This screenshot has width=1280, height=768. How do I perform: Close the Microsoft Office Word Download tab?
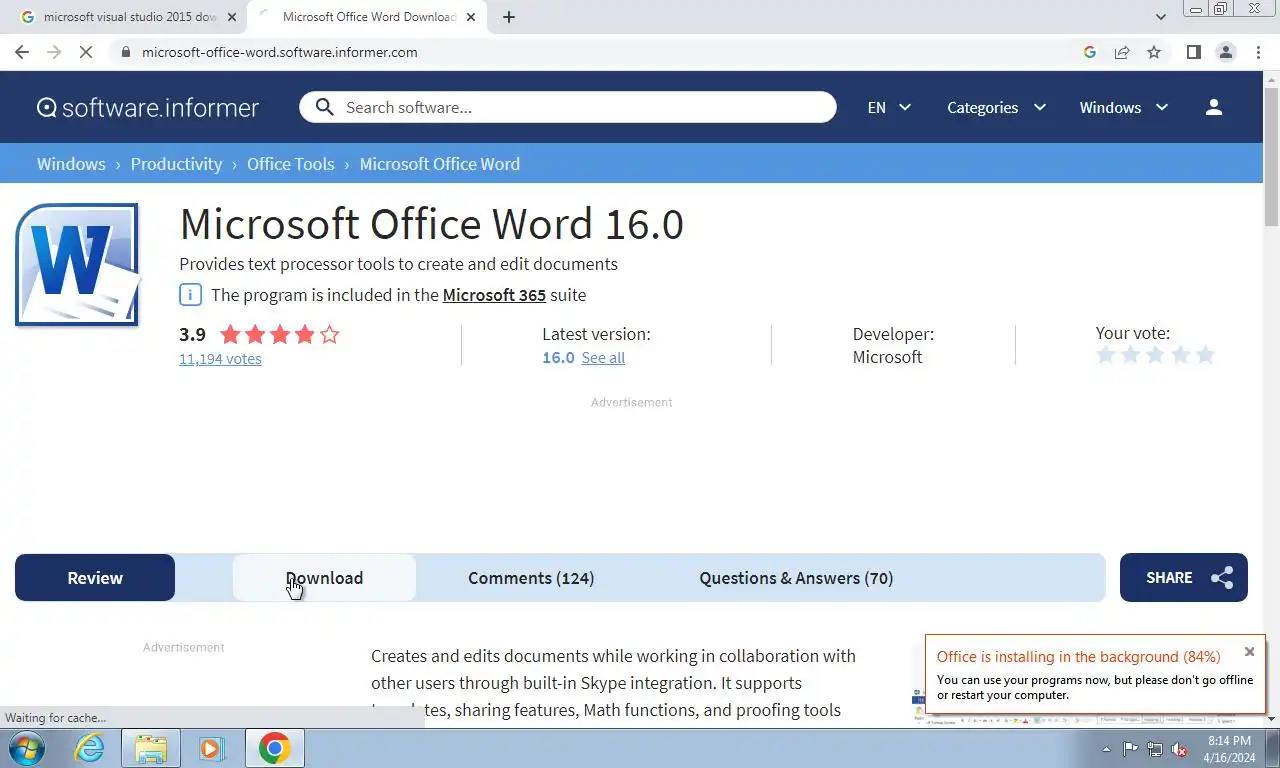[x=471, y=17]
